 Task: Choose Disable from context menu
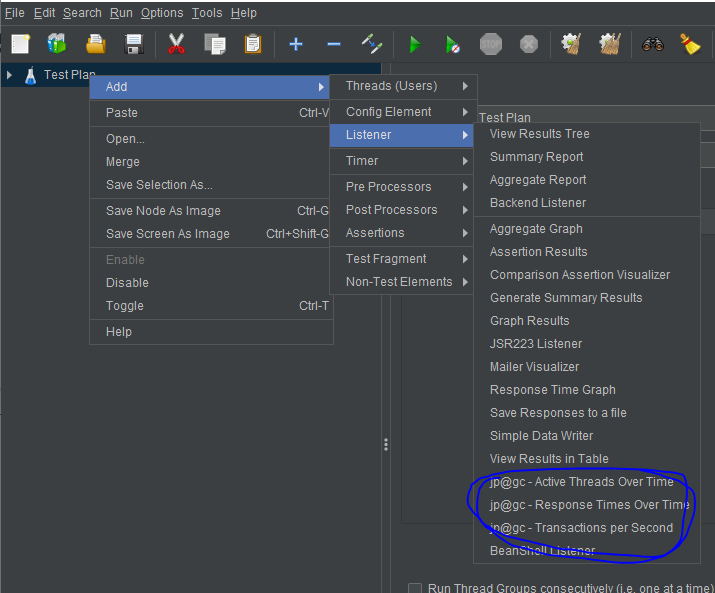click(210, 283)
